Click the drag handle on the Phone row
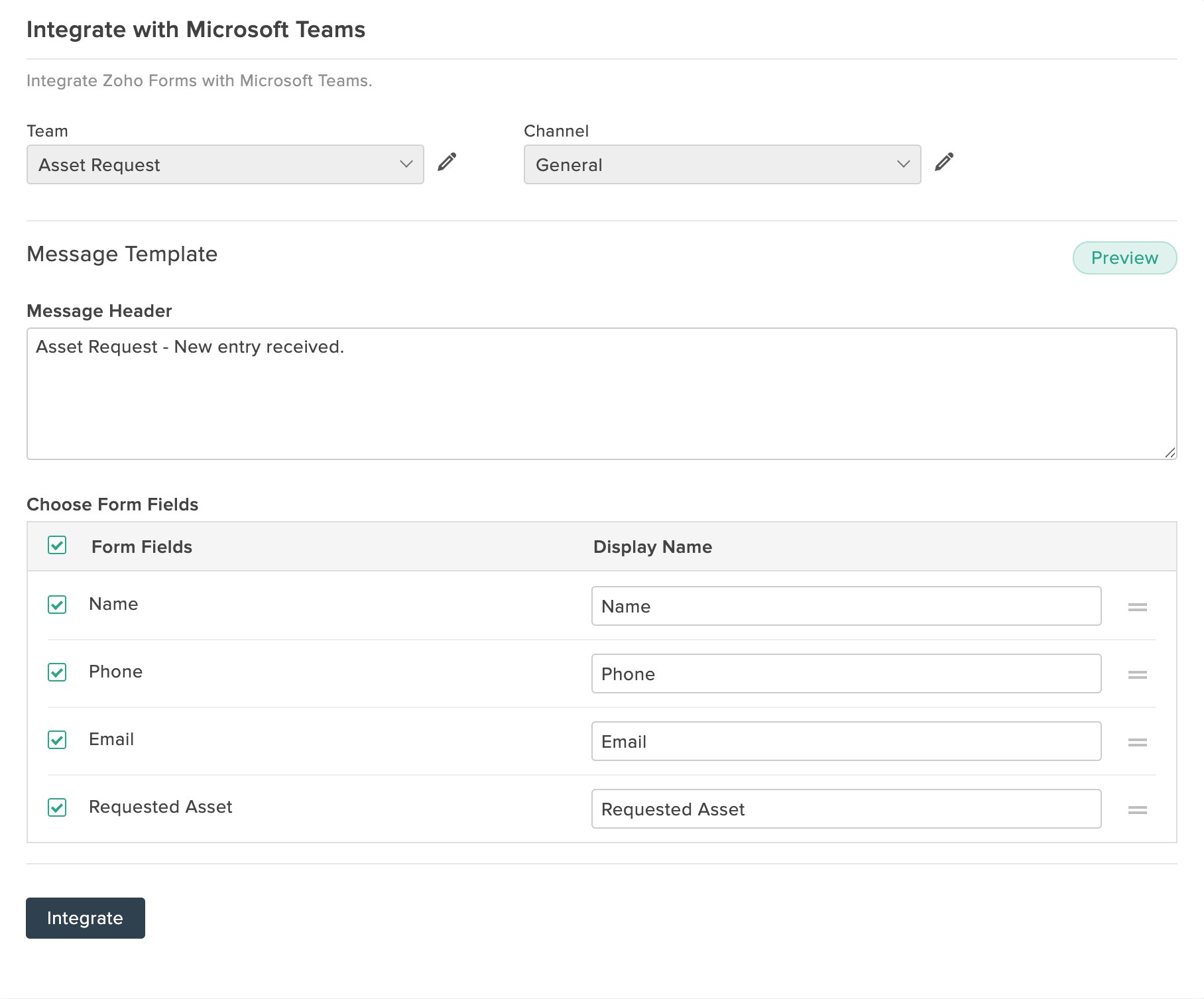1204x999 pixels. pos(1137,674)
